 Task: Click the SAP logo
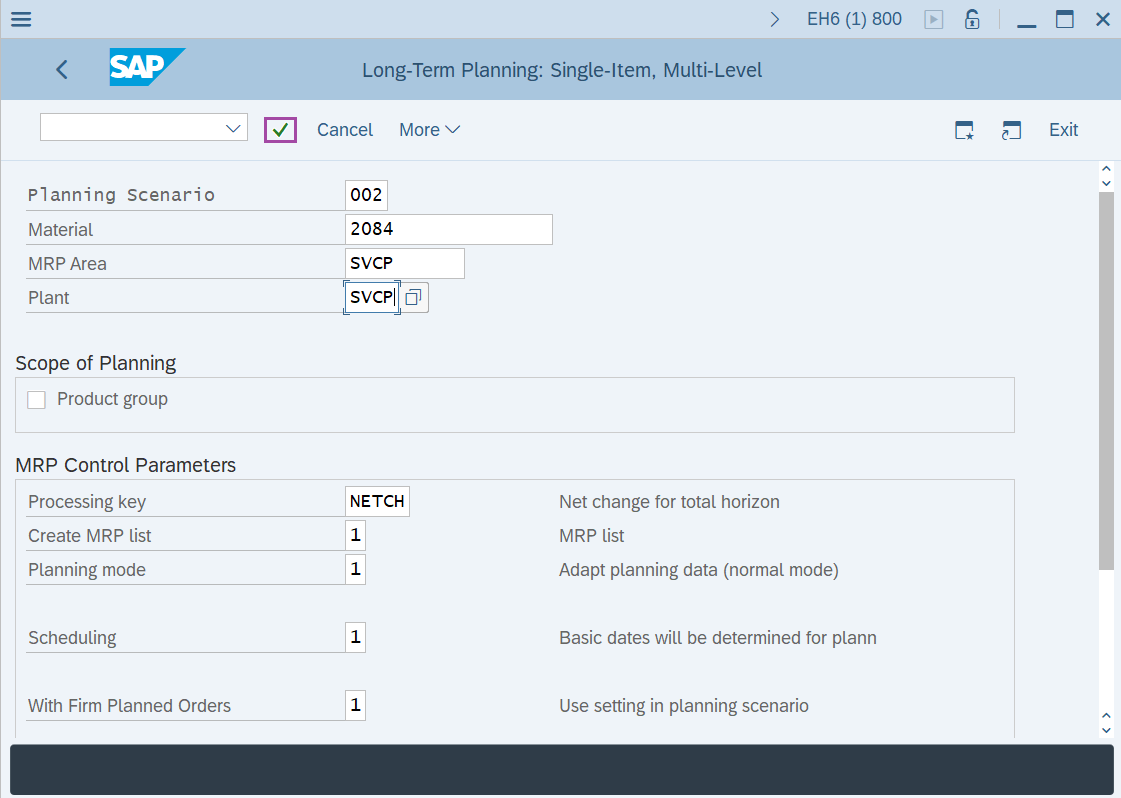click(x=146, y=69)
